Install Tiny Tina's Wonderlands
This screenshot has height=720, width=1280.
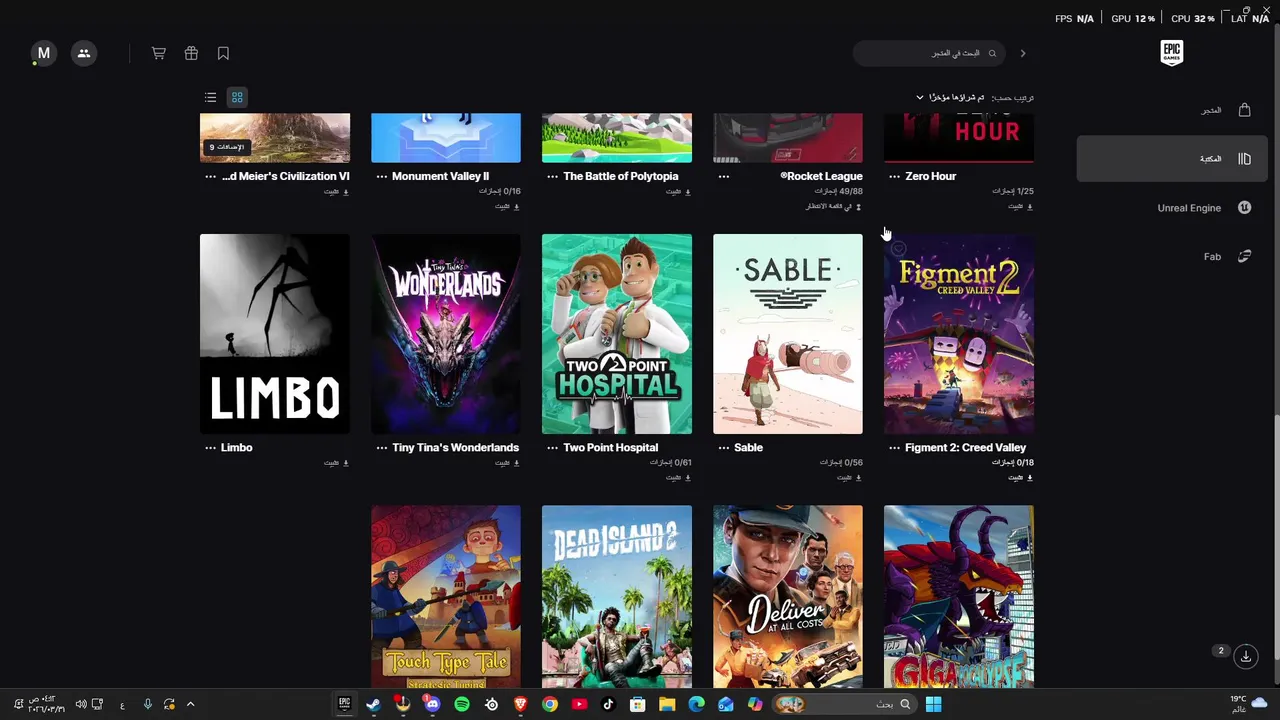[507, 463]
